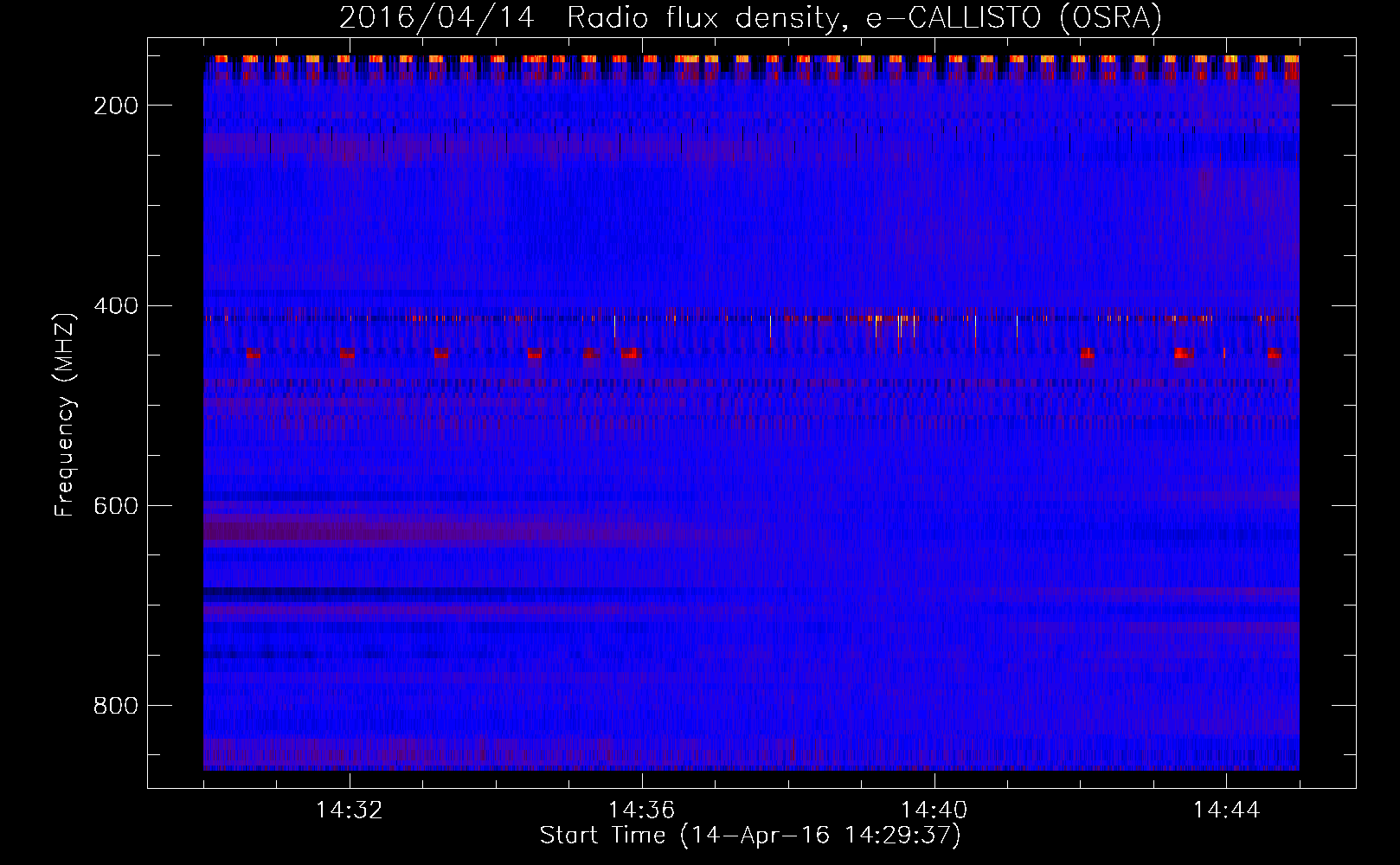Image resolution: width=1400 pixels, height=865 pixels.
Task: Click the 800 frequency tick label
Action: [115, 706]
